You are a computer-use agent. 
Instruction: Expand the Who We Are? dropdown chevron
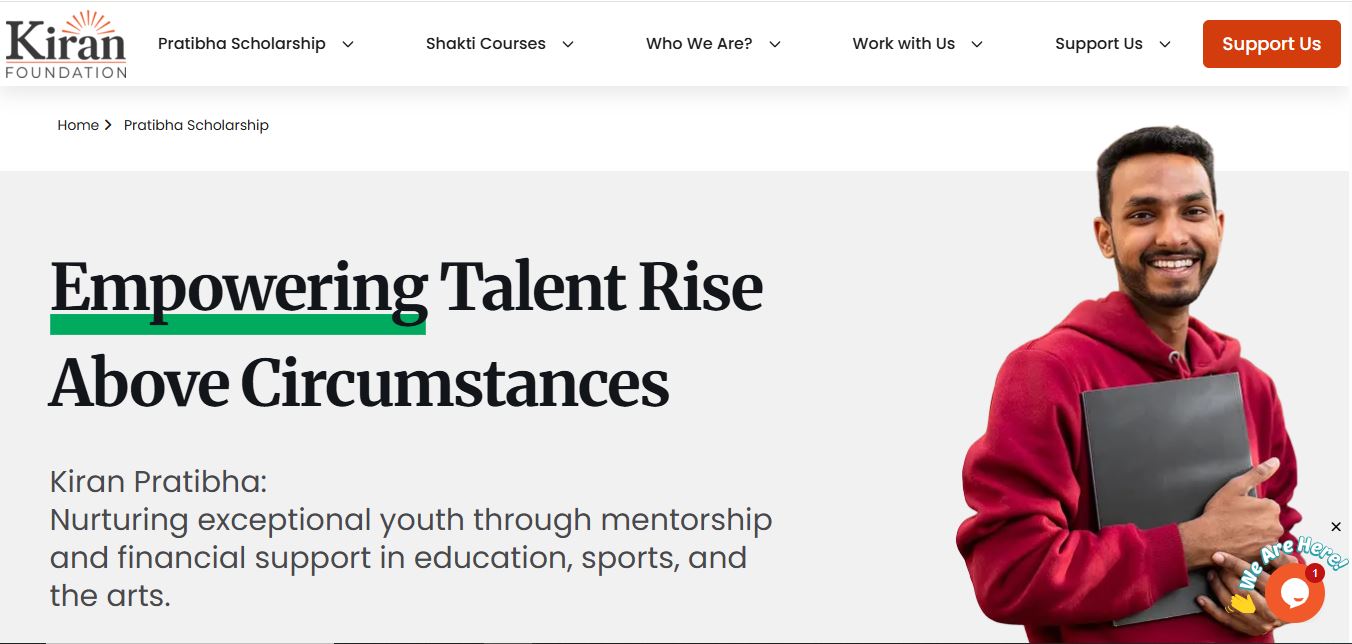point(775,44)
